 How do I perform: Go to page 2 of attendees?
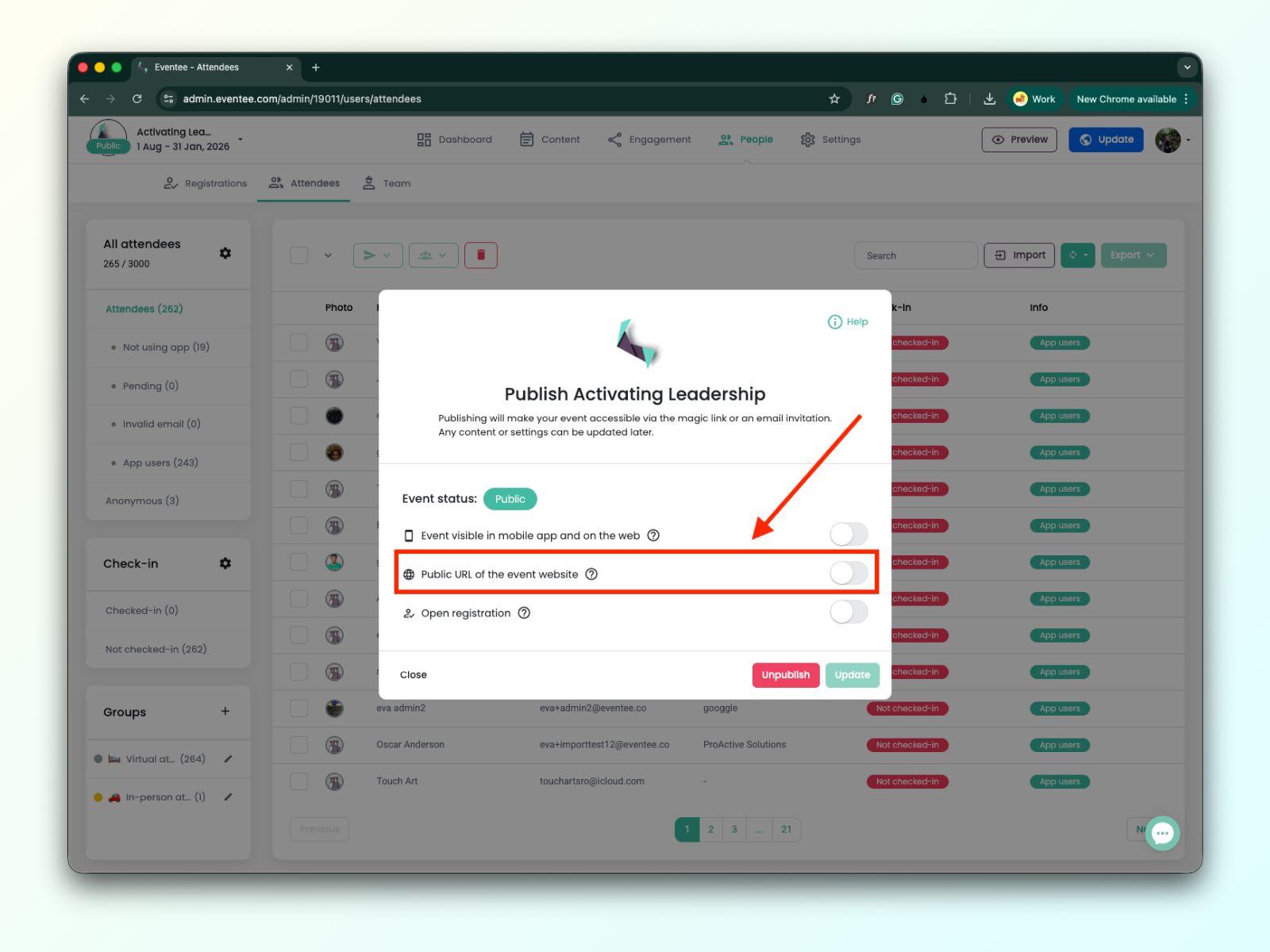[710, 830]
